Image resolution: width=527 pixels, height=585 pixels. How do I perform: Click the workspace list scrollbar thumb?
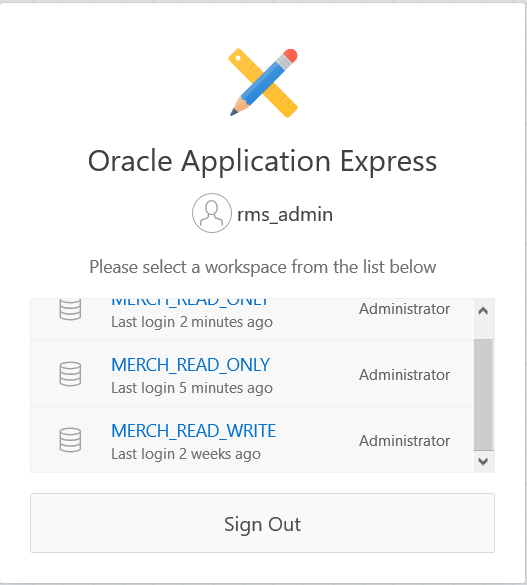click(483, 395)
